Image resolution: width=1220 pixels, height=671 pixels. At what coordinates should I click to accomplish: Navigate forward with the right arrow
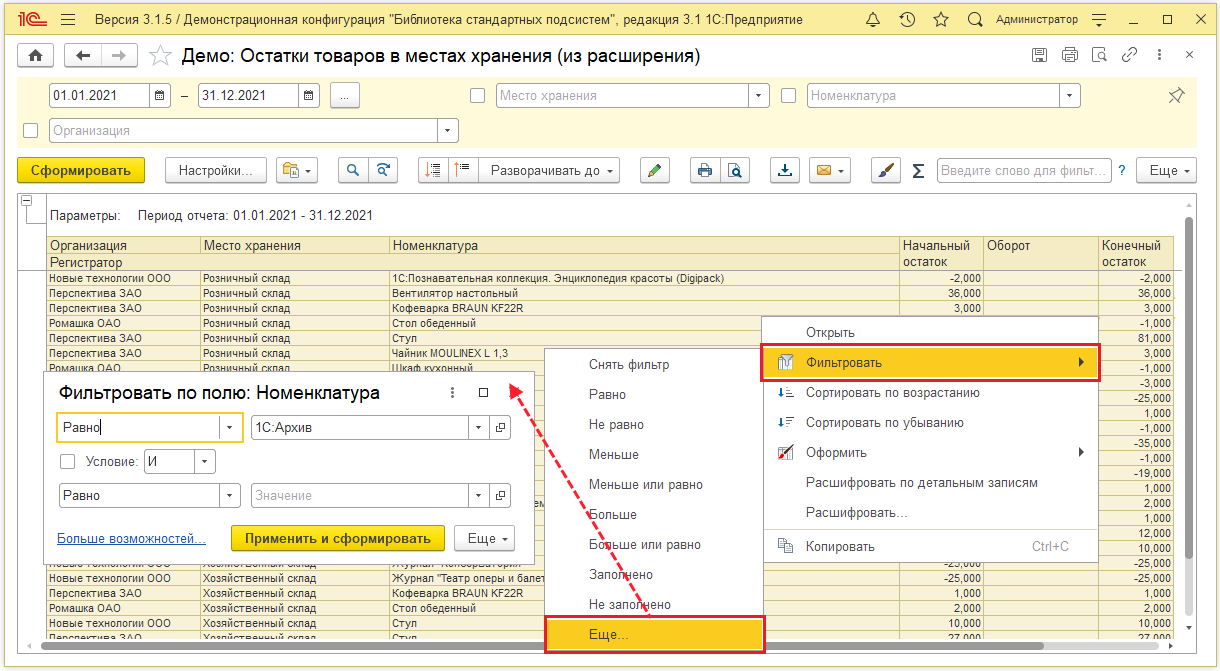point(119,56)
